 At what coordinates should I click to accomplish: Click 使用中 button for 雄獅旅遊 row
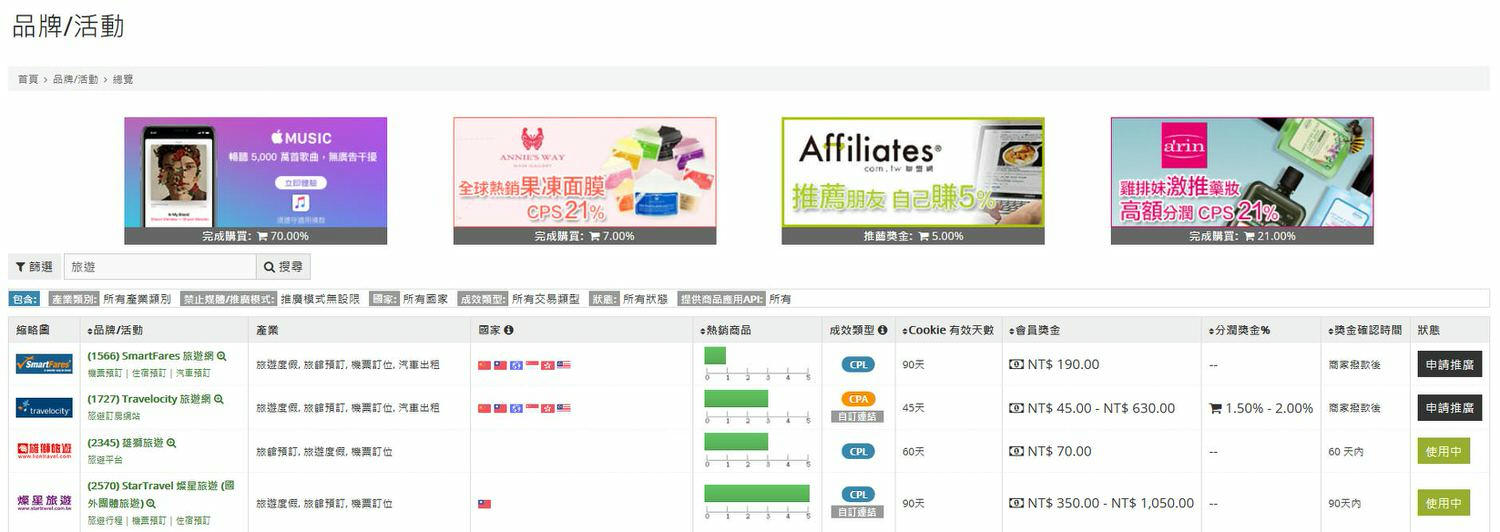pos(1443,451)
